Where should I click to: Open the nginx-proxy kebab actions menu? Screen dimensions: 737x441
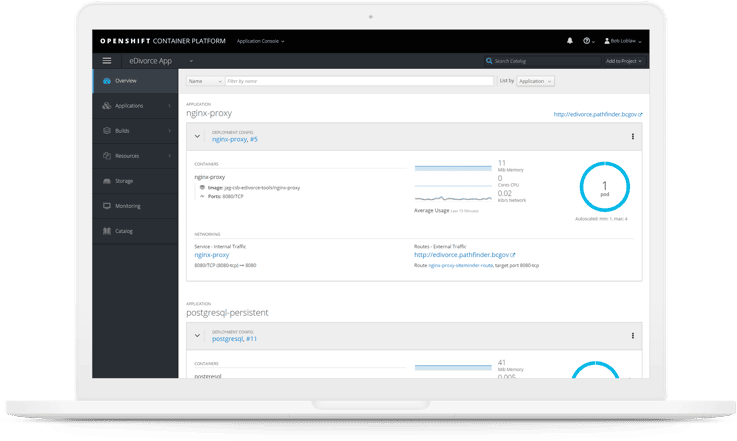[633, 136]
